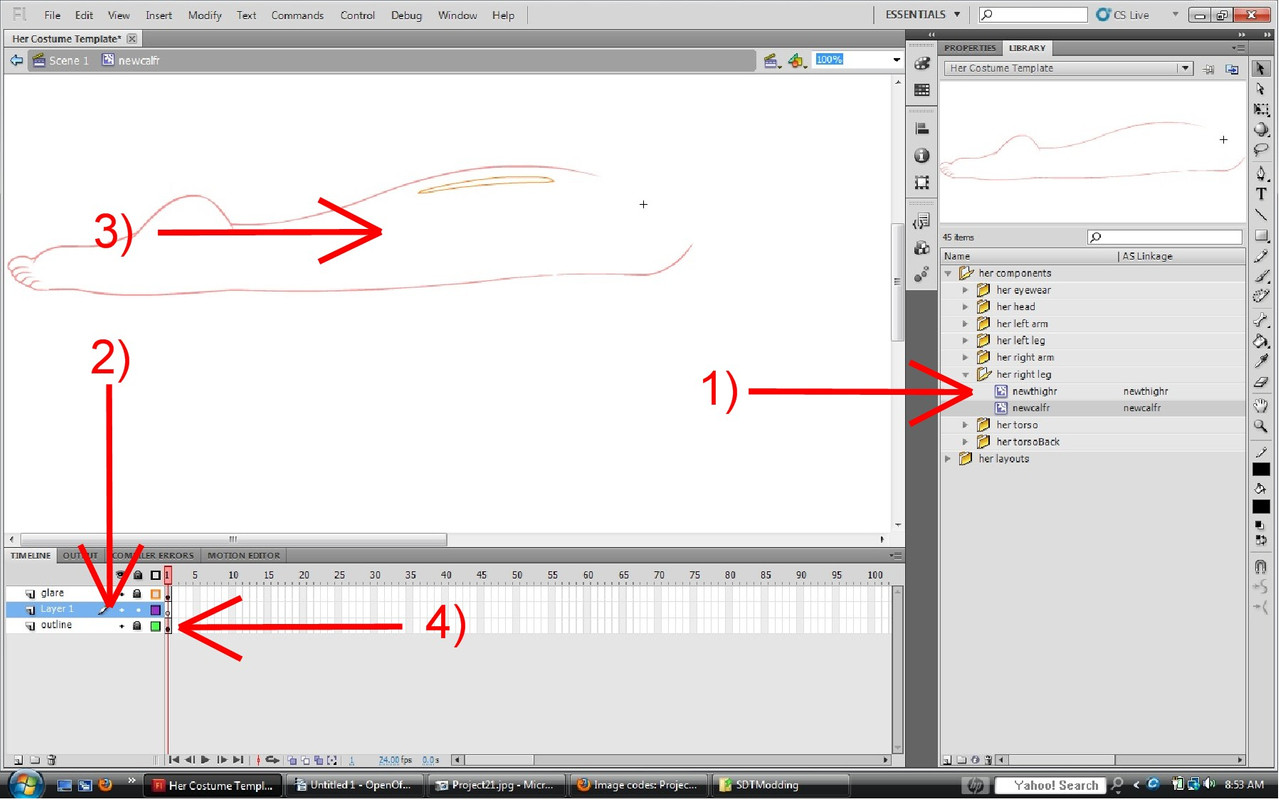Image resolution: width=1279 pixels, height=800 pixels.
Task: Toggle visibility dot of Layer 1
Action: coord(121,610)
